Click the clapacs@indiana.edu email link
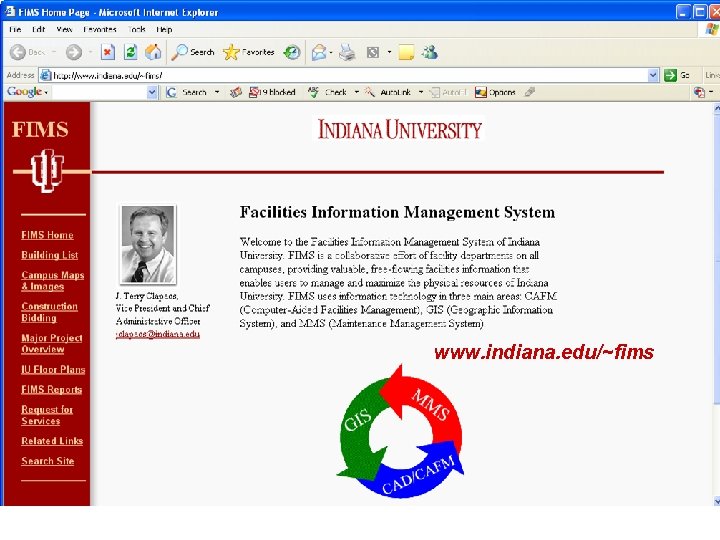Screen dimensions: 720x540 pos(158,334)
